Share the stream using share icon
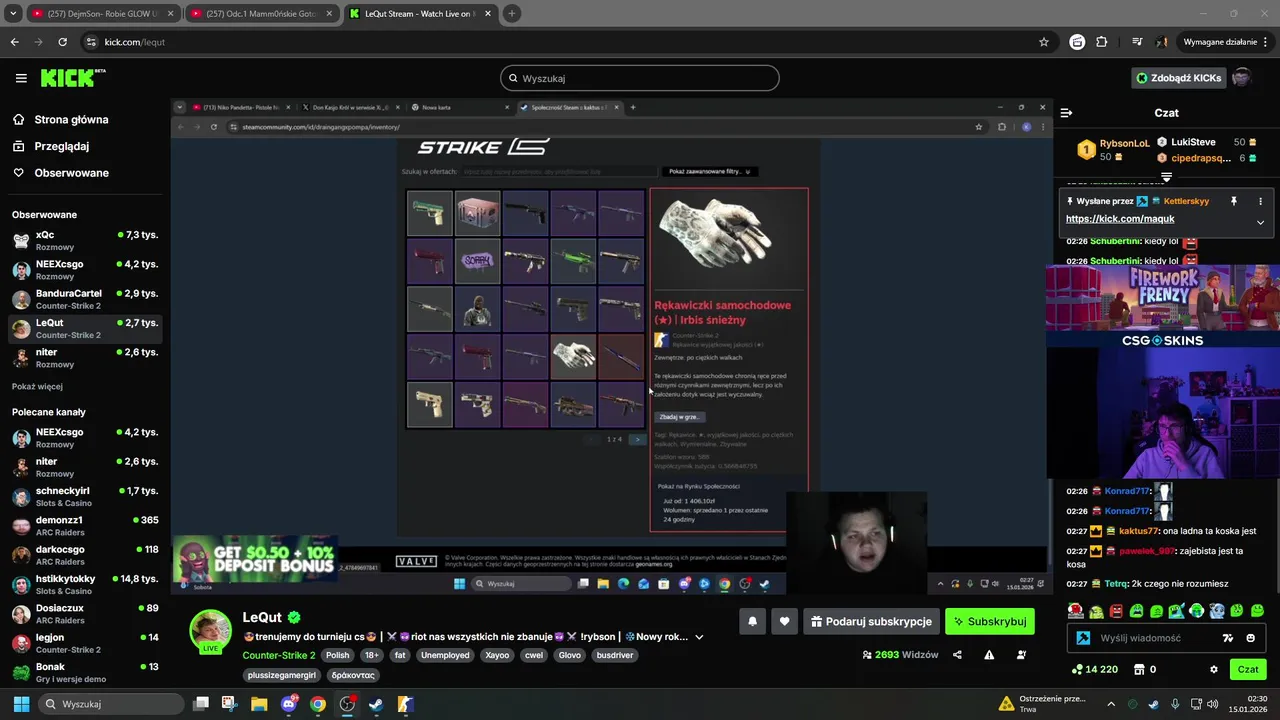 (x=957, y=655)
